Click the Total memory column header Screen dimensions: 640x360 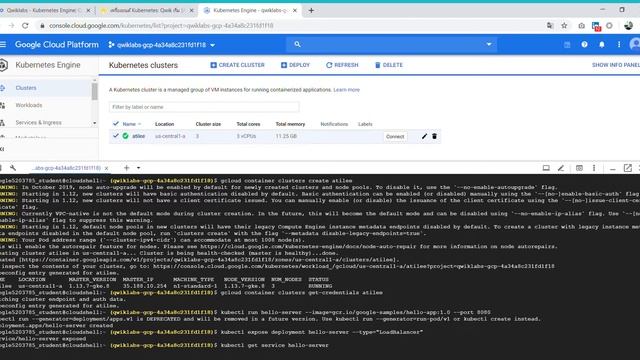click(x=290, y=124)
